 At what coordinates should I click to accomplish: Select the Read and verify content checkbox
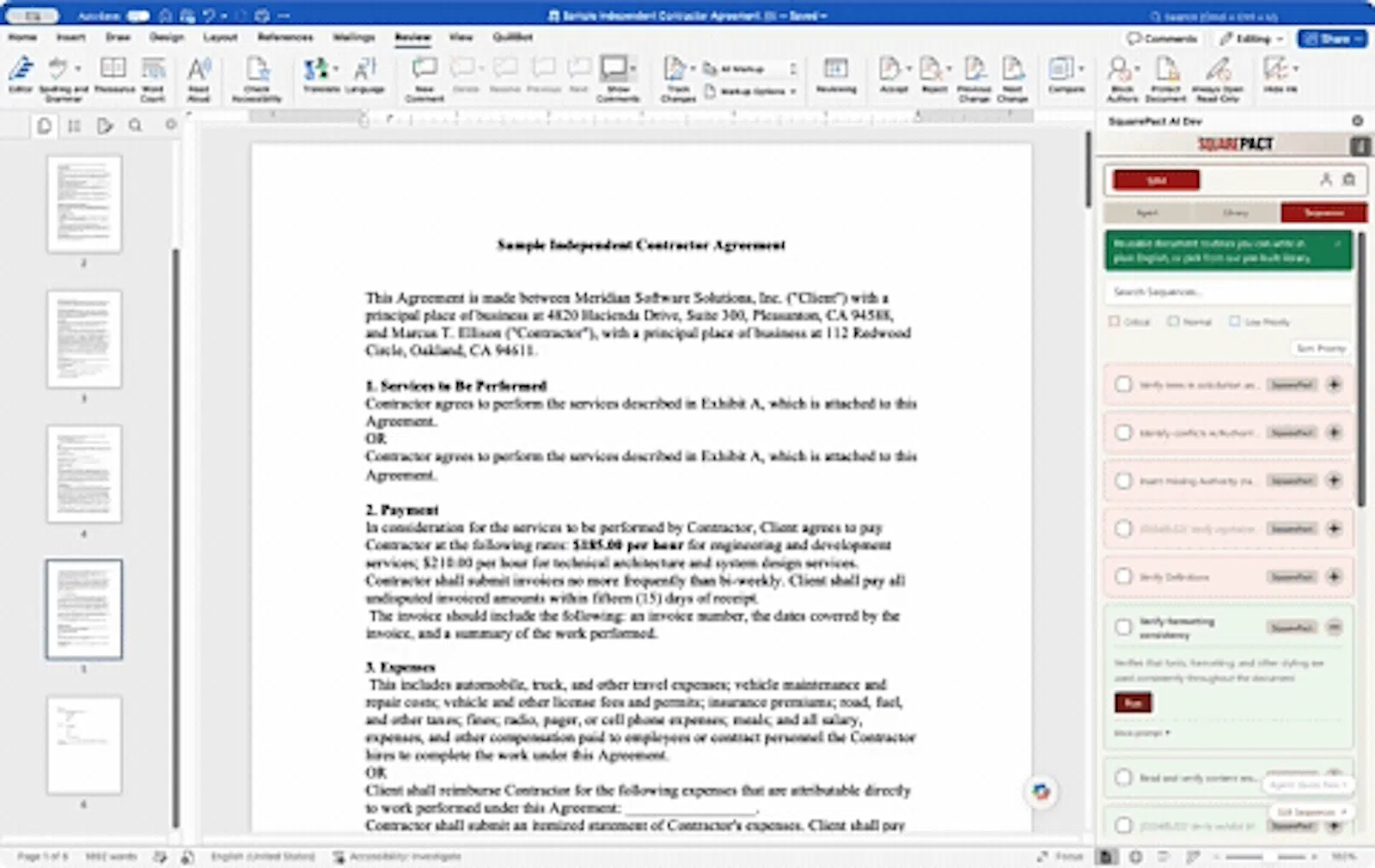click(x=1123, y=778)
